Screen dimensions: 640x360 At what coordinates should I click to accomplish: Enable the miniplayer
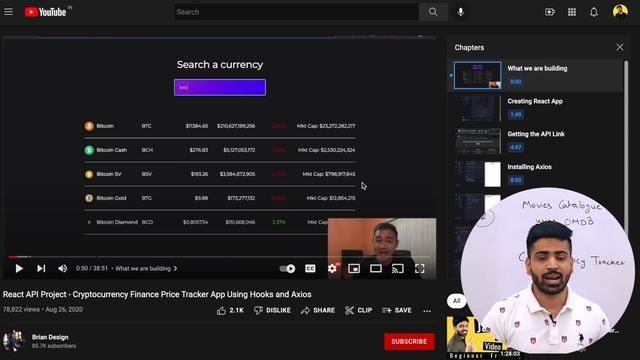(354, 268)
